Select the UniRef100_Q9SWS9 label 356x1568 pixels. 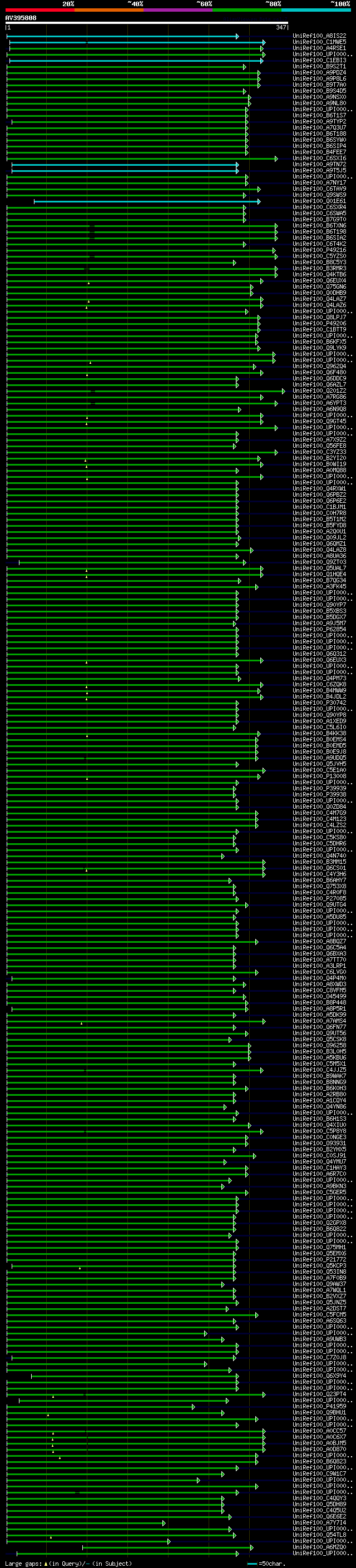click(x=319, y=195)
